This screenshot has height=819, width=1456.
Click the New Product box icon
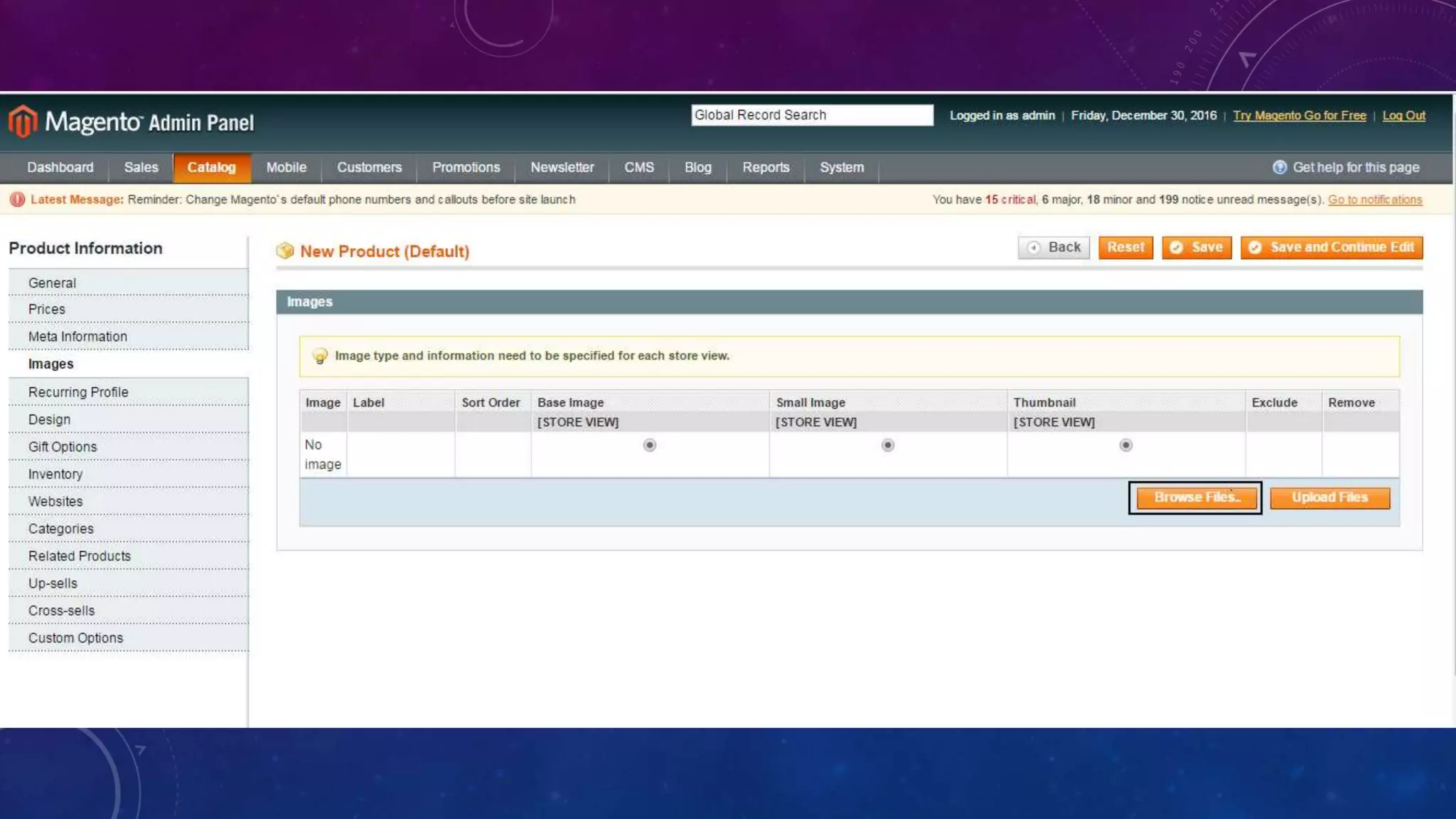(x=285, y=251)
